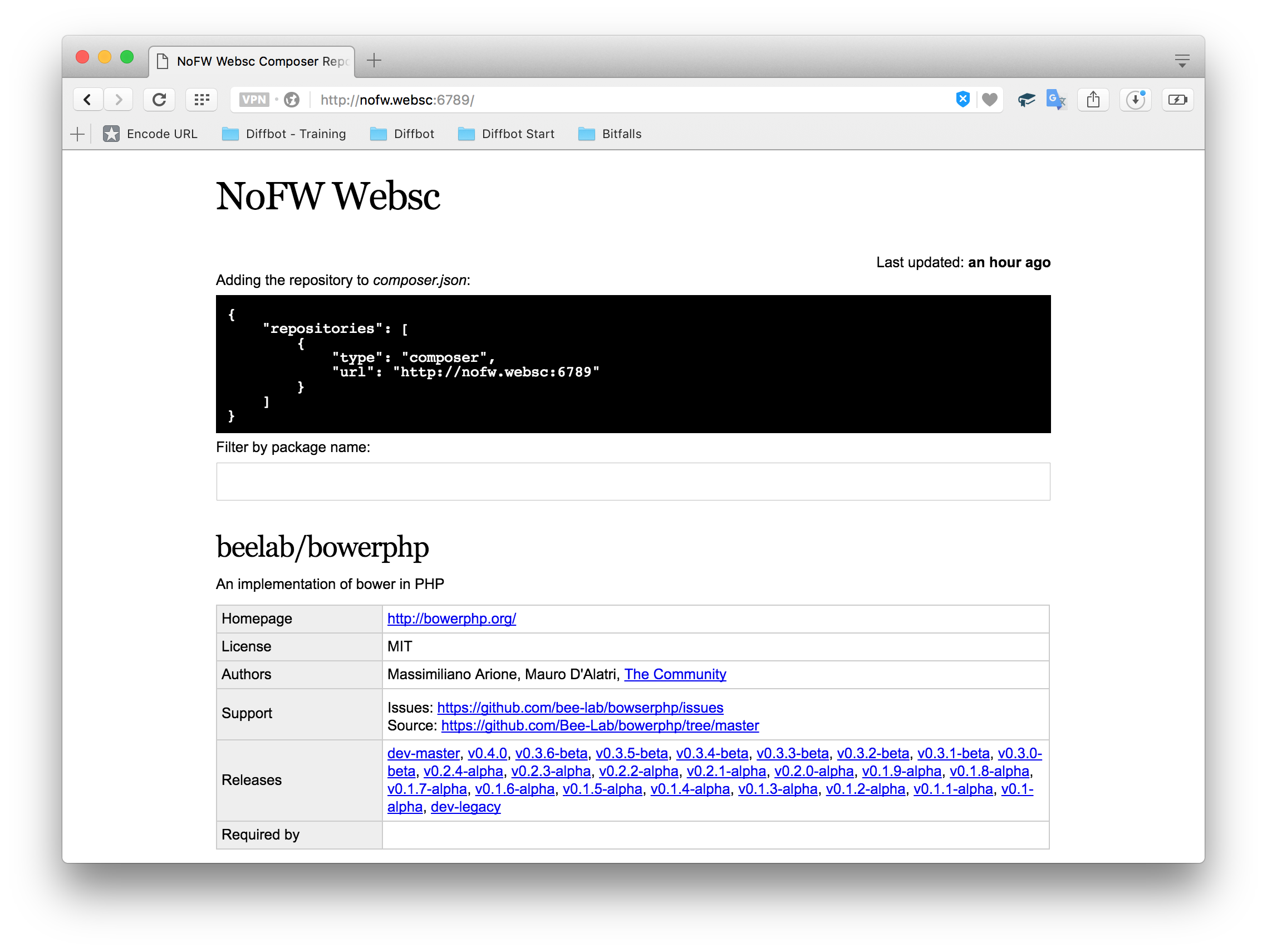The image size is (1267, 952).
Task: Toggle the VPN badge in the address bar
Action: 254,100
